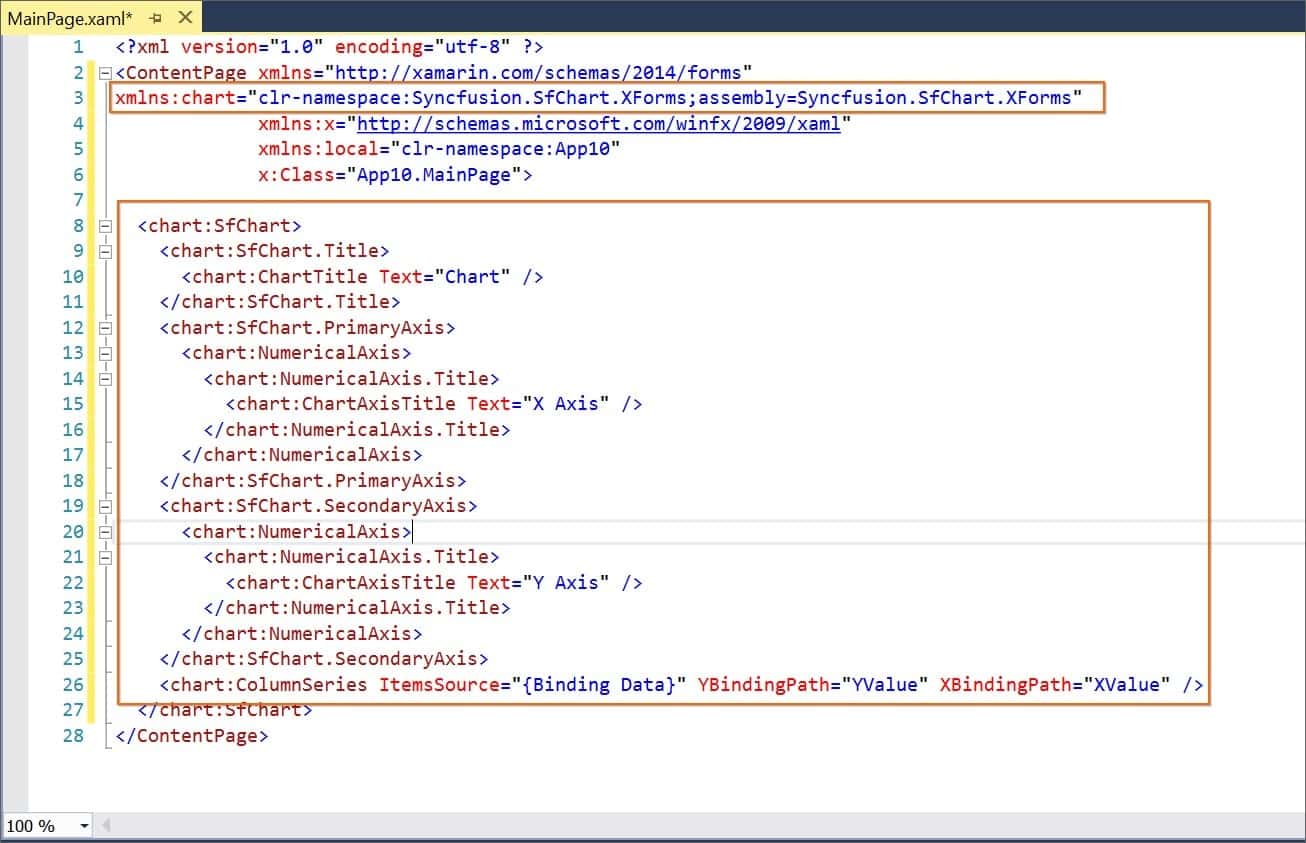Click the "YValue" binding value
Image resolution: width=1306 pixels, height=843 pixels.
[x=885, y=685]
